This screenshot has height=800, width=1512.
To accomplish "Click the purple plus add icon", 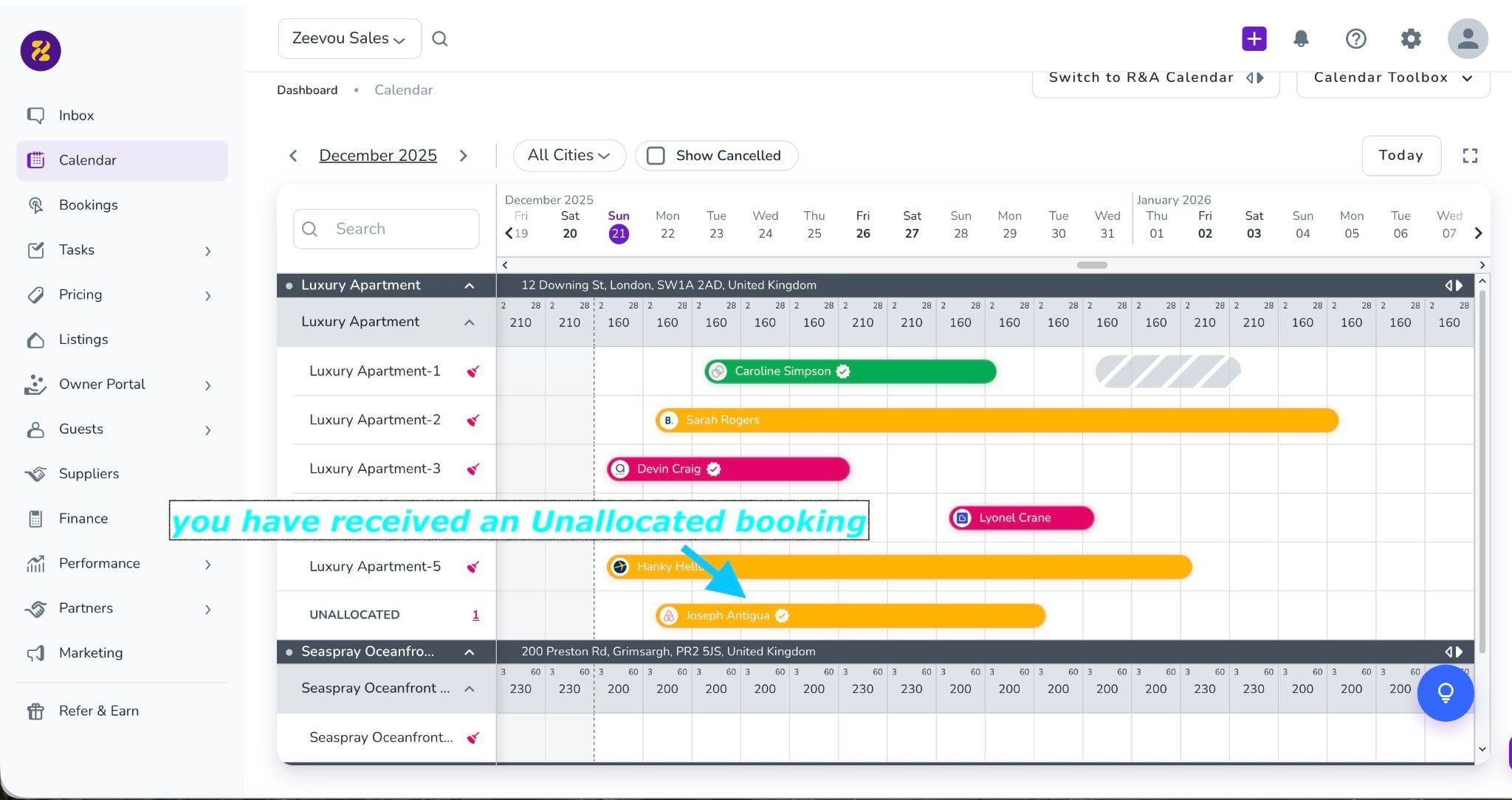I will point(1254,38).
